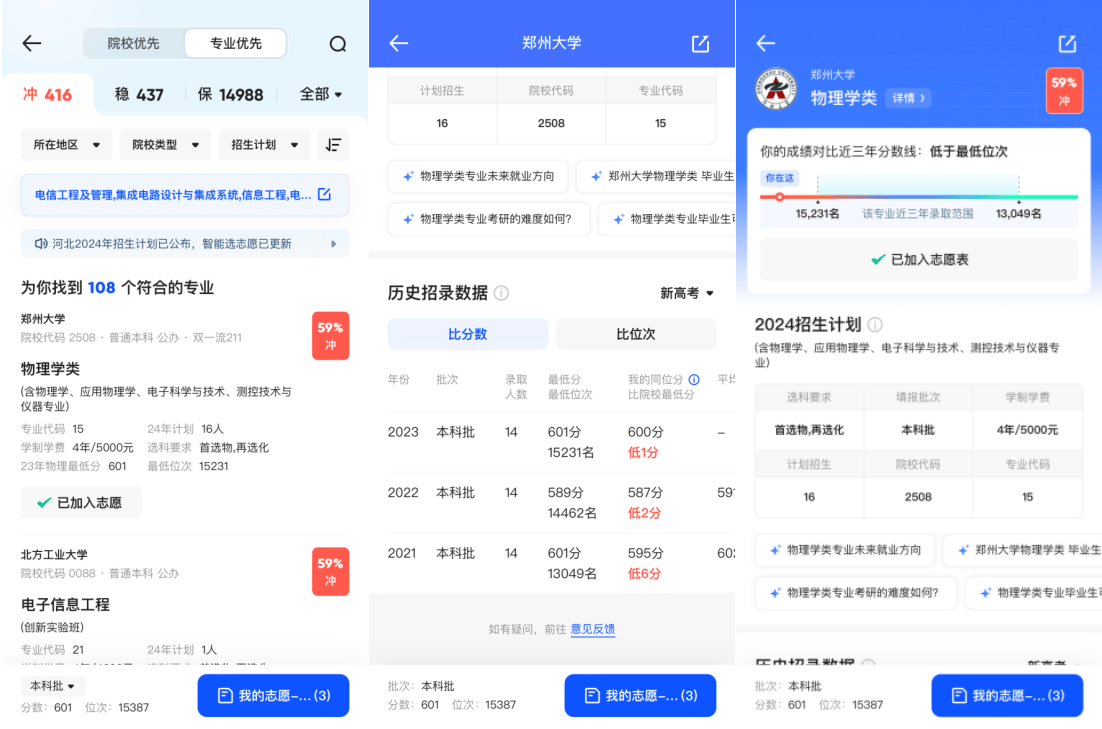Viewport: 1102px width, 729px height.
Task: Ask 物理学类专业未来就业方向 in the middle panel
Action: [x=478, y=176]
